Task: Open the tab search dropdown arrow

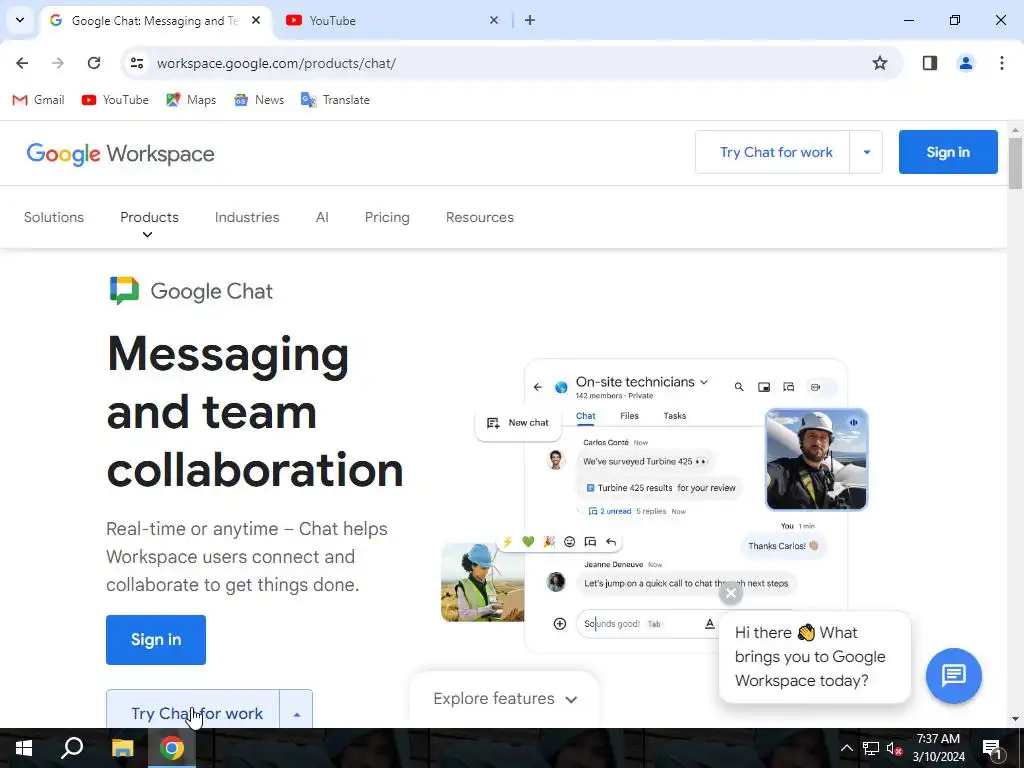Action: coord(20,20)
